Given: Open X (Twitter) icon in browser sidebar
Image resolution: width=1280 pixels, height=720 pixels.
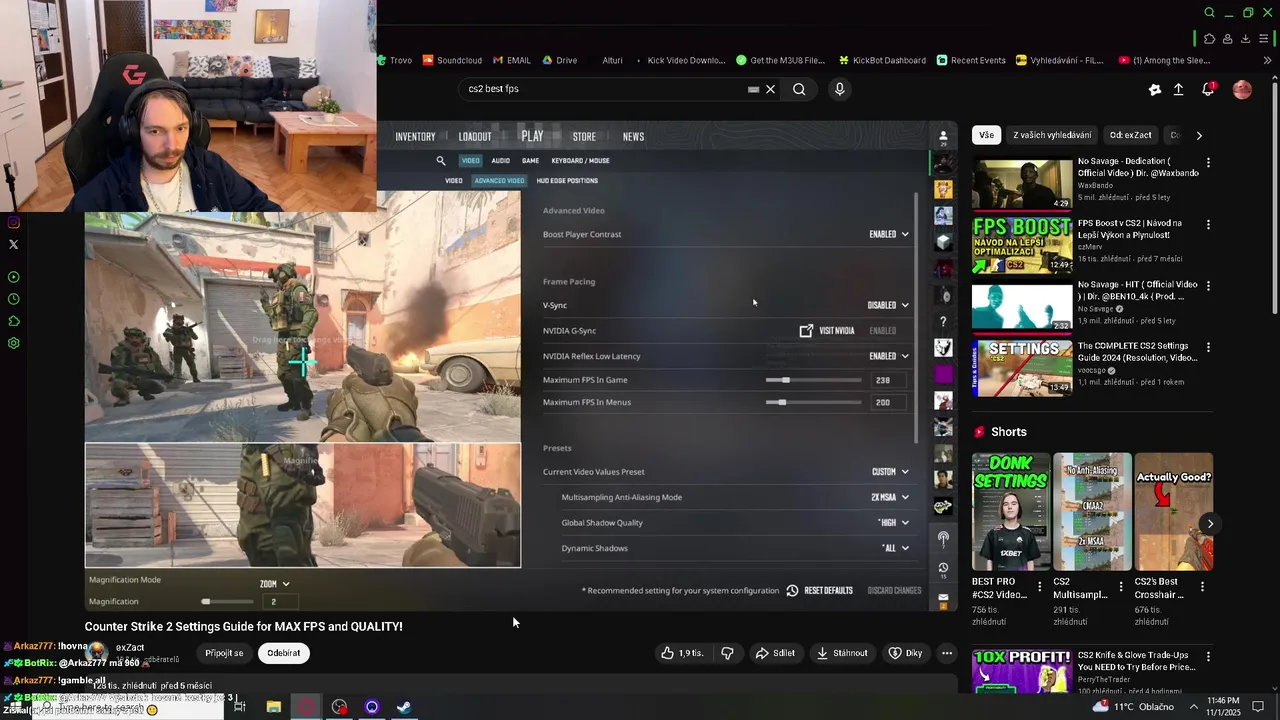Looking at the screenshot, I should click(13, 244).
